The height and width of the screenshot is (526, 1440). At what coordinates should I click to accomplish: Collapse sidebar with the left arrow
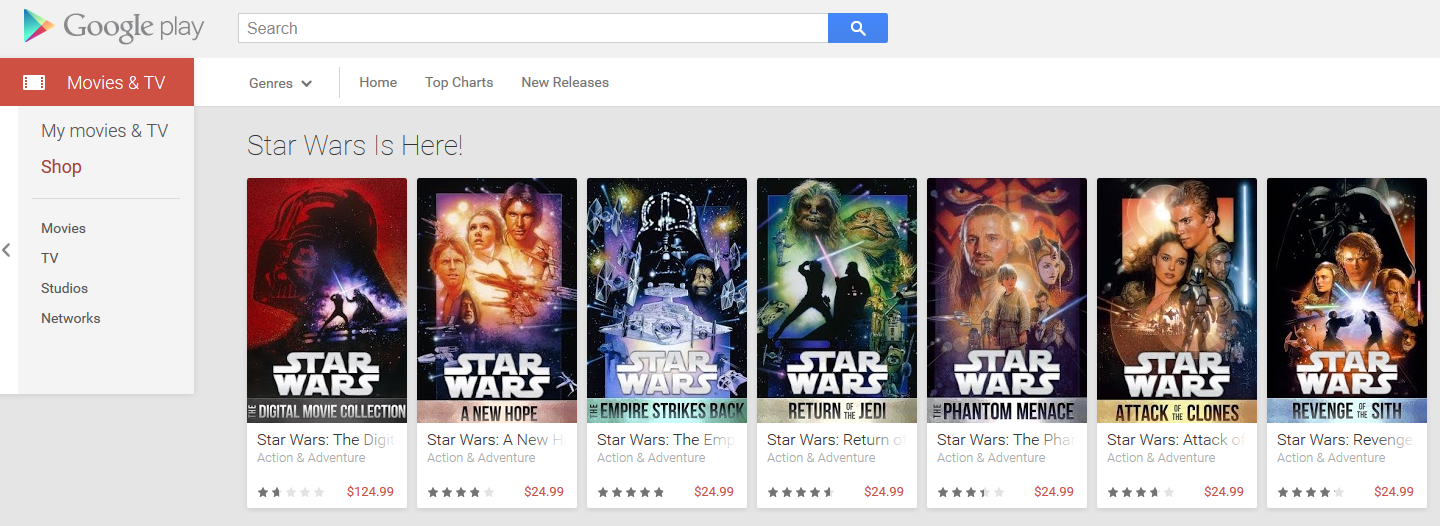click(x=7, y=250)
